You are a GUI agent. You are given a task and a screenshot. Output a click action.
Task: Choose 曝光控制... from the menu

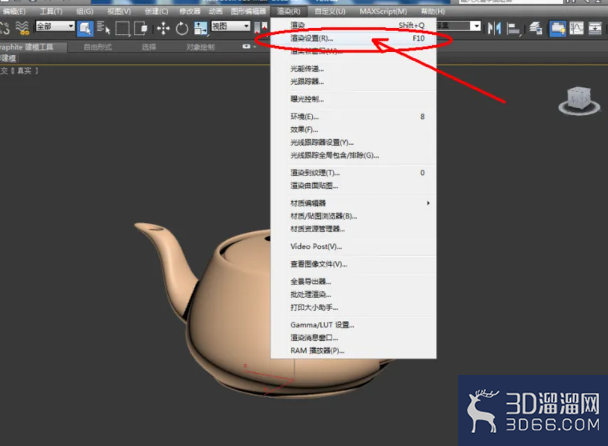click(x=353, y=99)
